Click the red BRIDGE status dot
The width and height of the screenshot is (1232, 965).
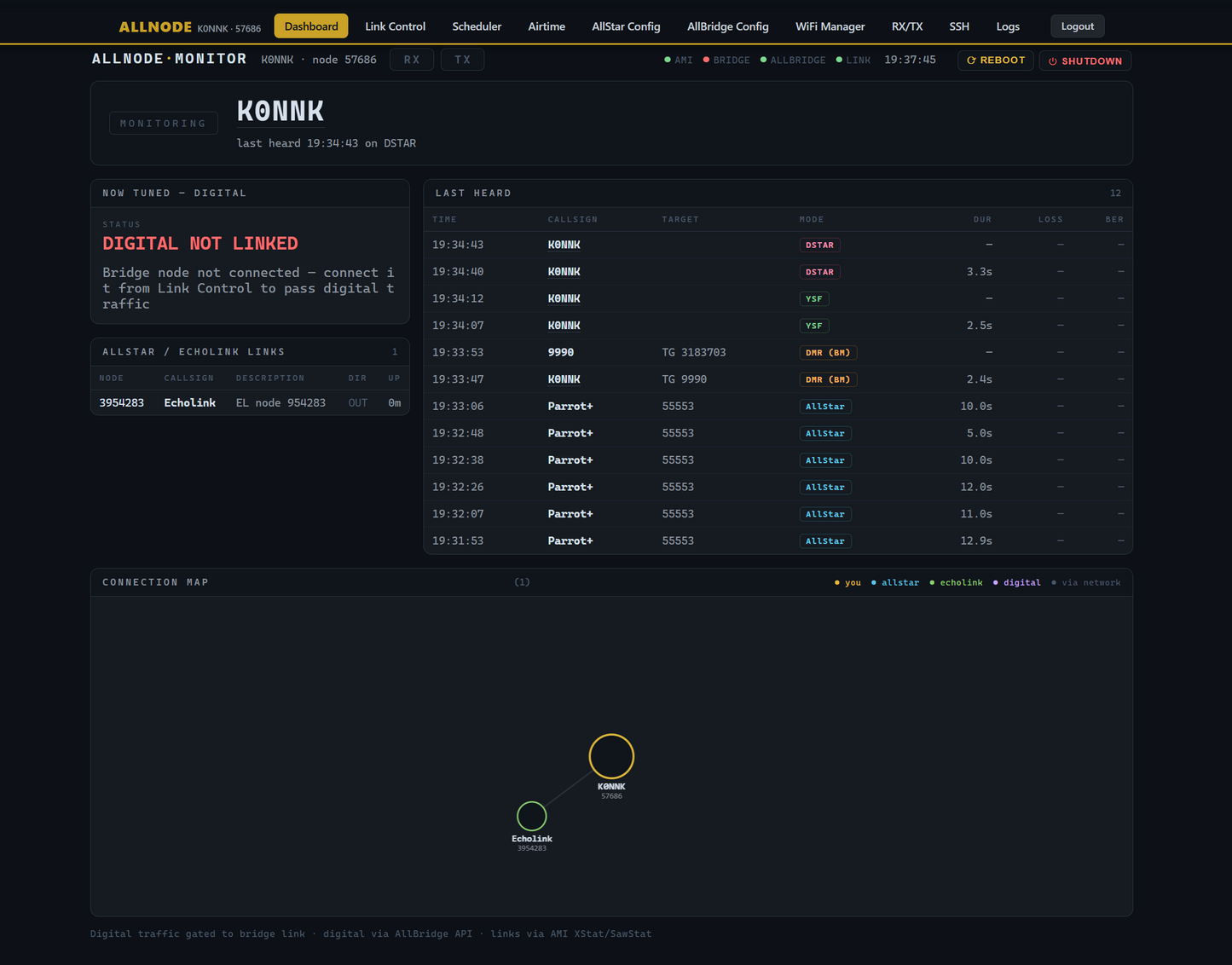coord(706,60)
